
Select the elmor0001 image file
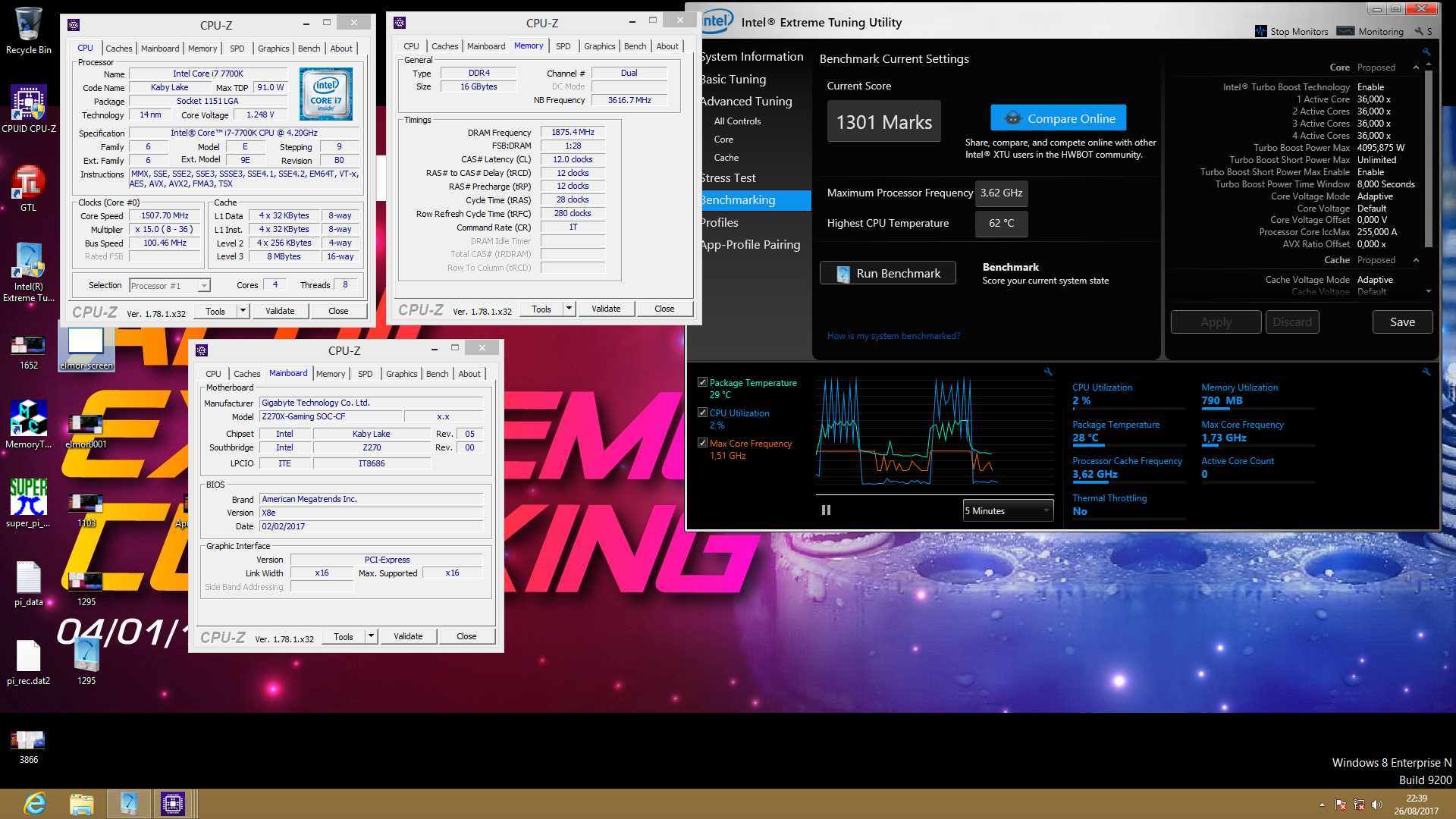tap(86, 431)
